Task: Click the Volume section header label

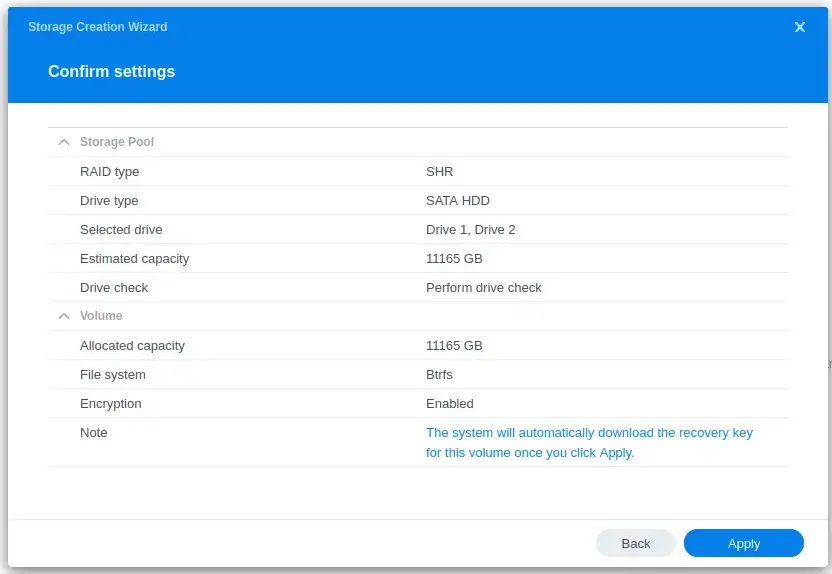Action: [101, 316]
